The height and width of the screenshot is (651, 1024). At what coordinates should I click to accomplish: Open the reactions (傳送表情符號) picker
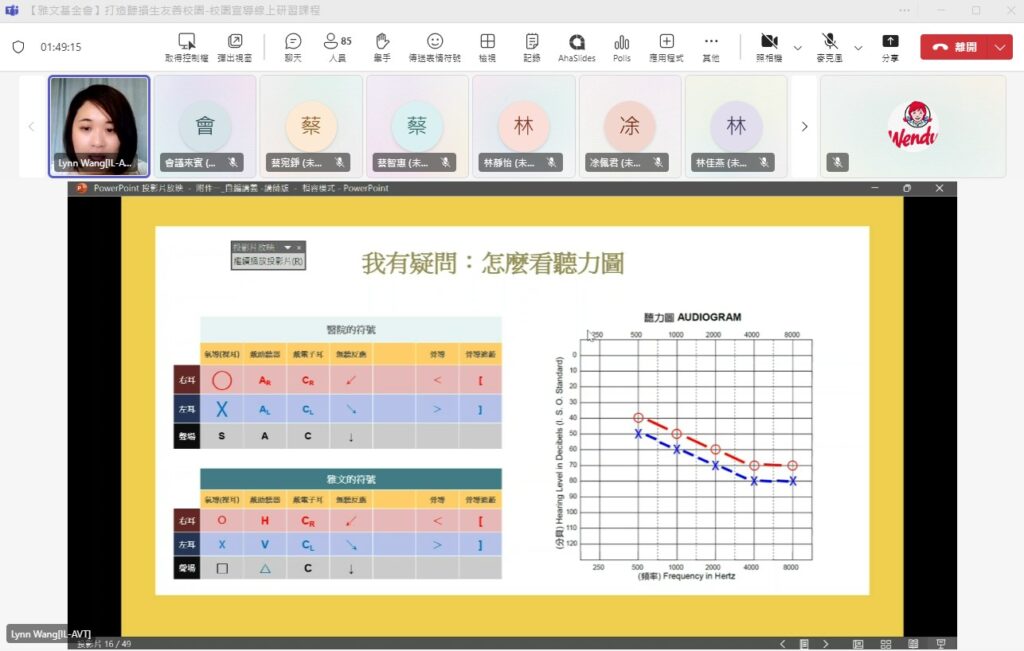click(435, 46)
